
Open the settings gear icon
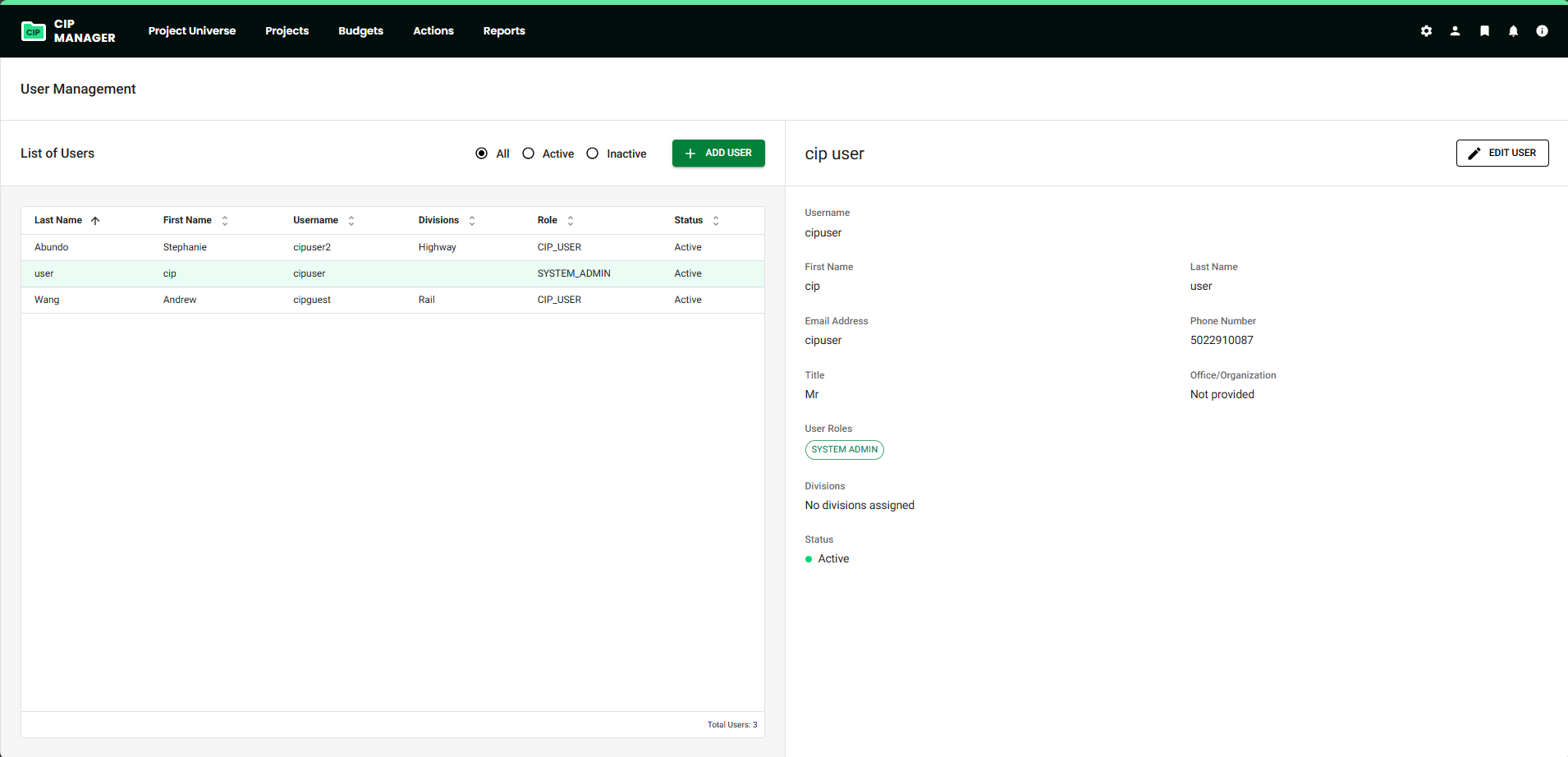[x=1426, y=31]
